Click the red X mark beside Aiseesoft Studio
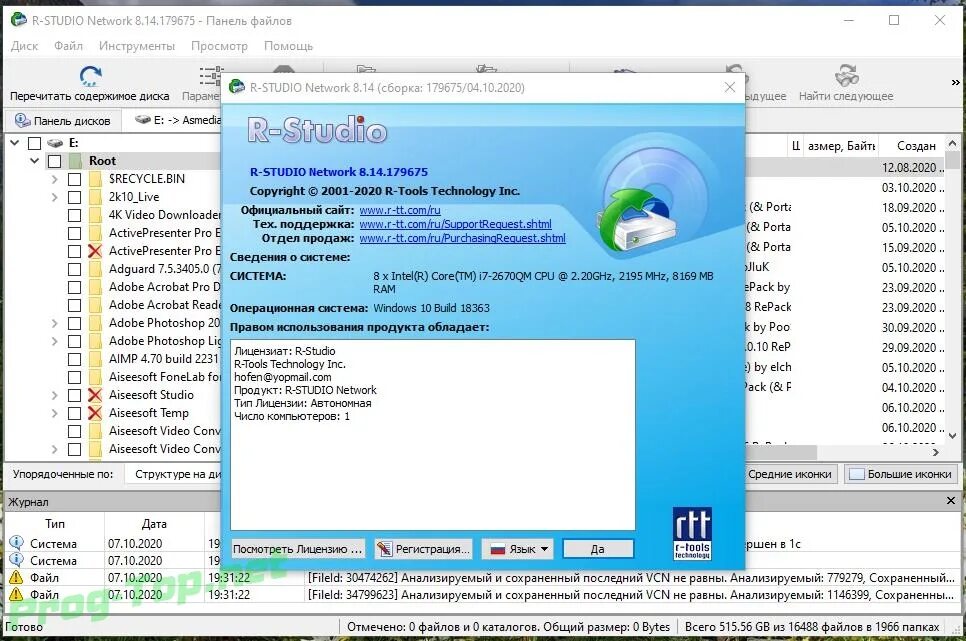Screen dimensions: 966x641 pos(95,395)
